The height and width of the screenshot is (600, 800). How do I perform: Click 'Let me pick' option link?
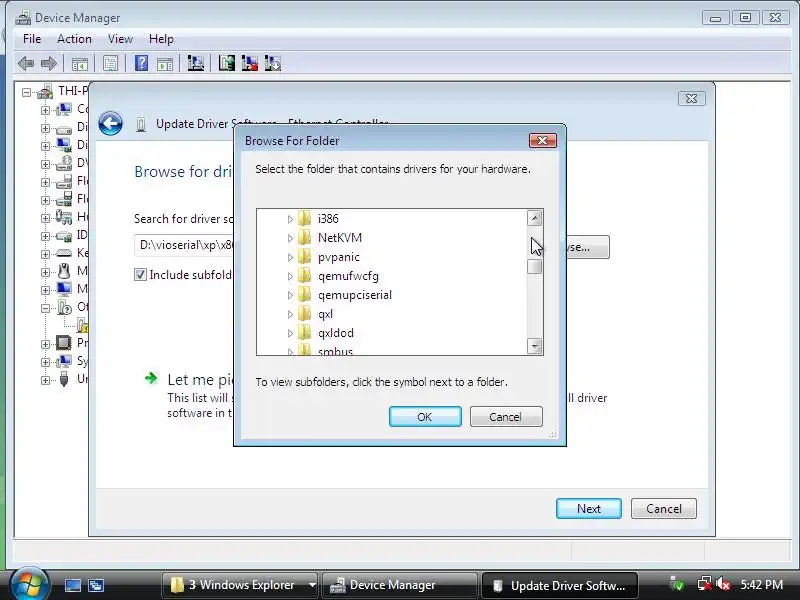point(201,380)
